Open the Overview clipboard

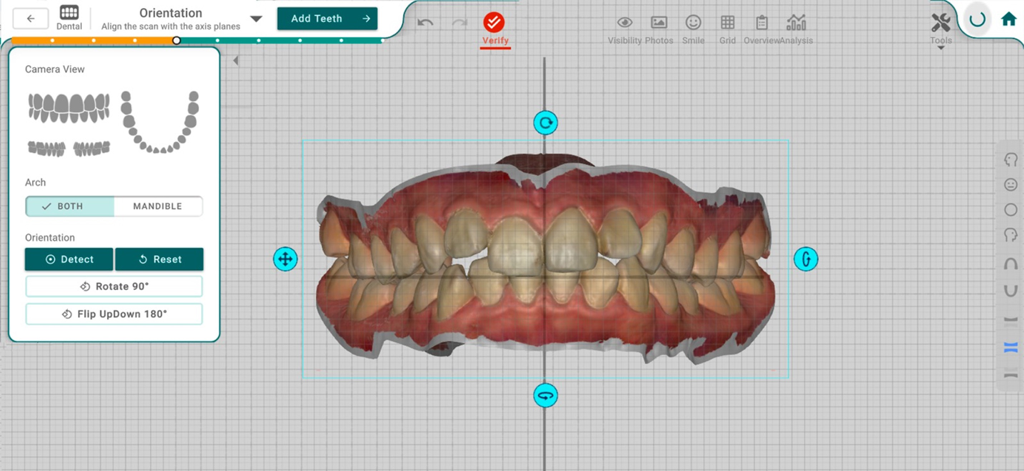pos(761,29)
